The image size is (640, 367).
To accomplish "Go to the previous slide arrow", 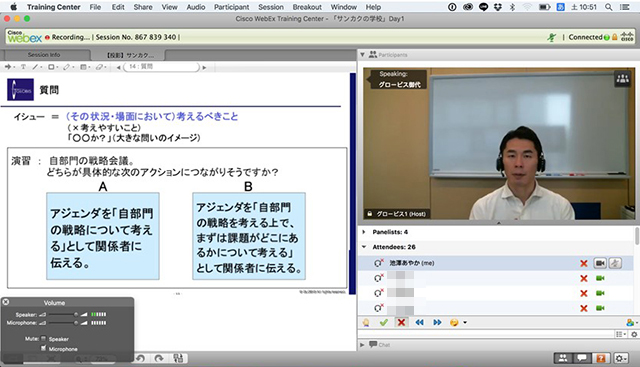I will coord(118,67).
